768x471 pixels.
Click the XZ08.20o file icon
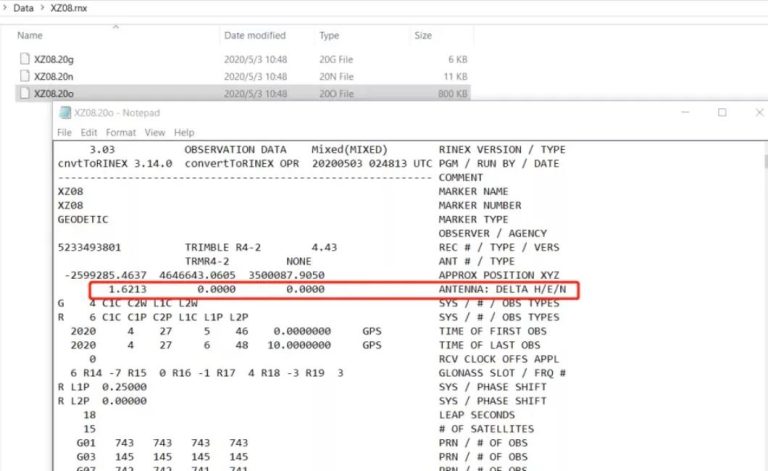click(25, 93)
